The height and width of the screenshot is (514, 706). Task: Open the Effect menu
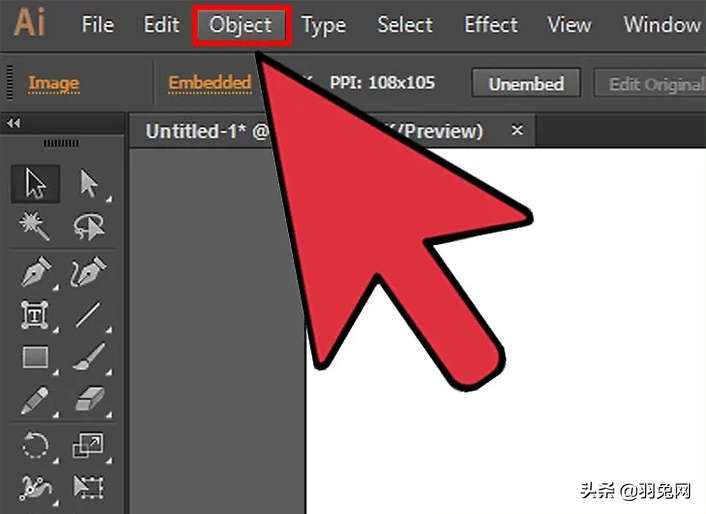(491, 25)
